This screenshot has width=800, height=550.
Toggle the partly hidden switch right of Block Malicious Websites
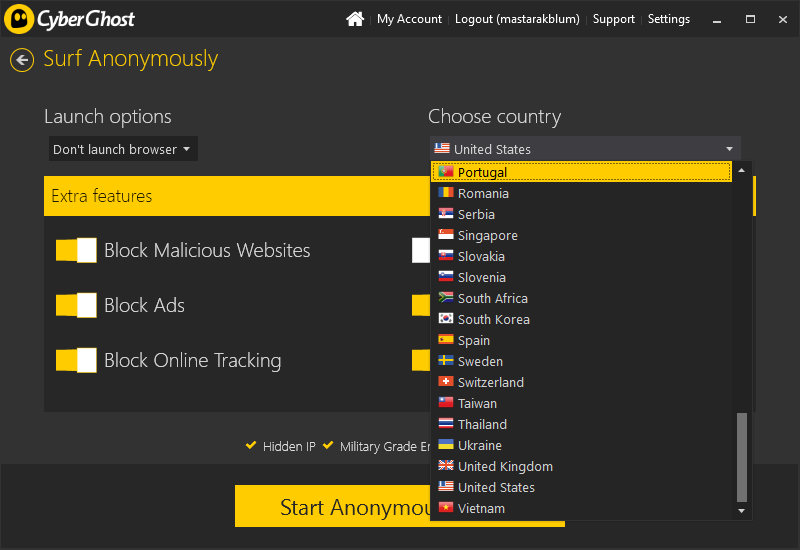coord(421,251)
